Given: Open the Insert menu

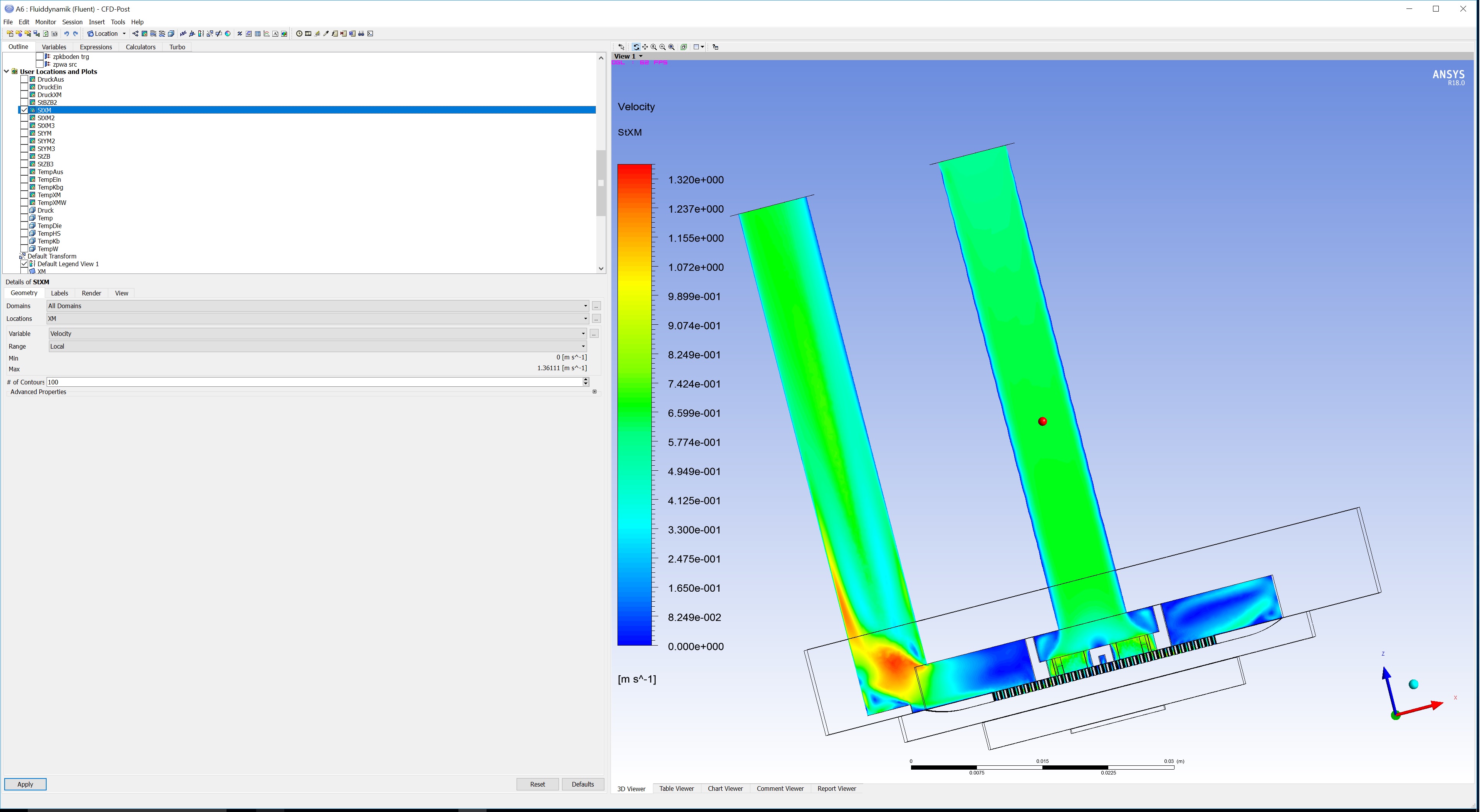Looking at the screenshot, I should click(x=97, y=22).
